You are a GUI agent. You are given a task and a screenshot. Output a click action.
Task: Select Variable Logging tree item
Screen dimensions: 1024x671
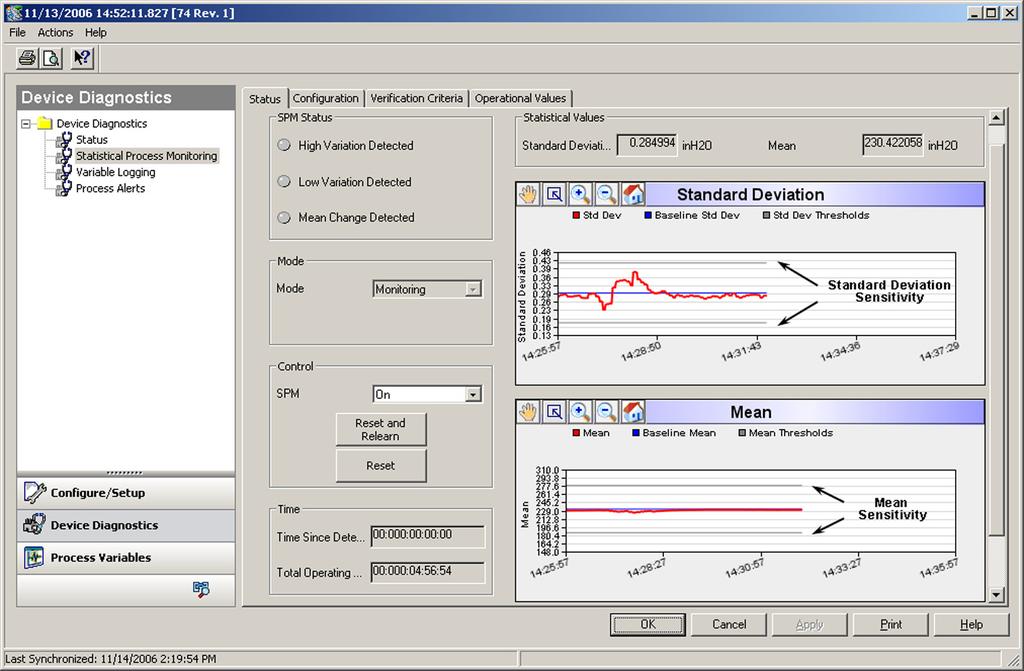(x=116, y=172)
